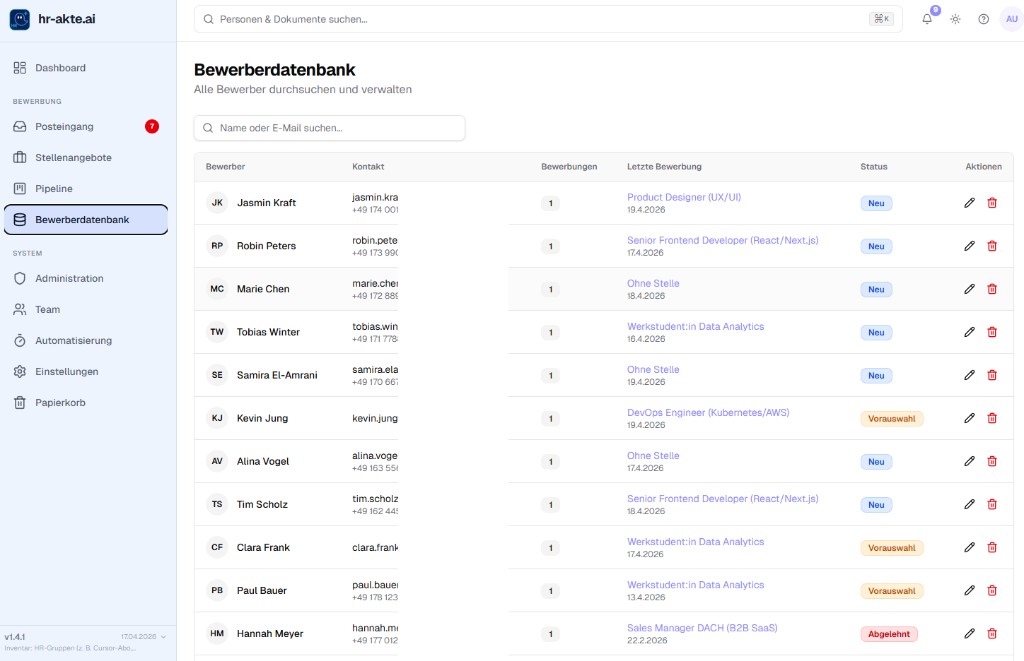Expand the version info chevron in sidebar footer
Viewport: 1024px width, 661px height.
coord(163,636)
